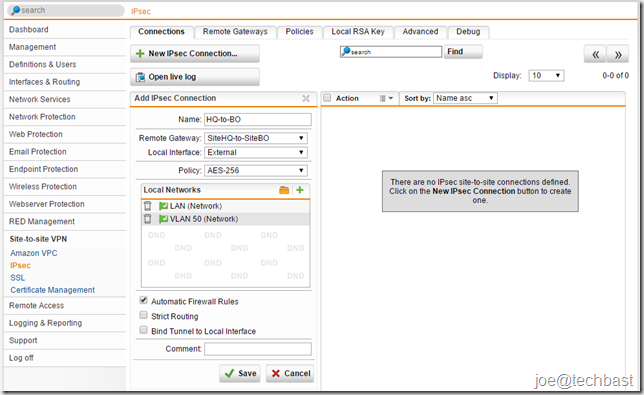Close the Add IPsec Connection panel

click(x=306, y=98)
